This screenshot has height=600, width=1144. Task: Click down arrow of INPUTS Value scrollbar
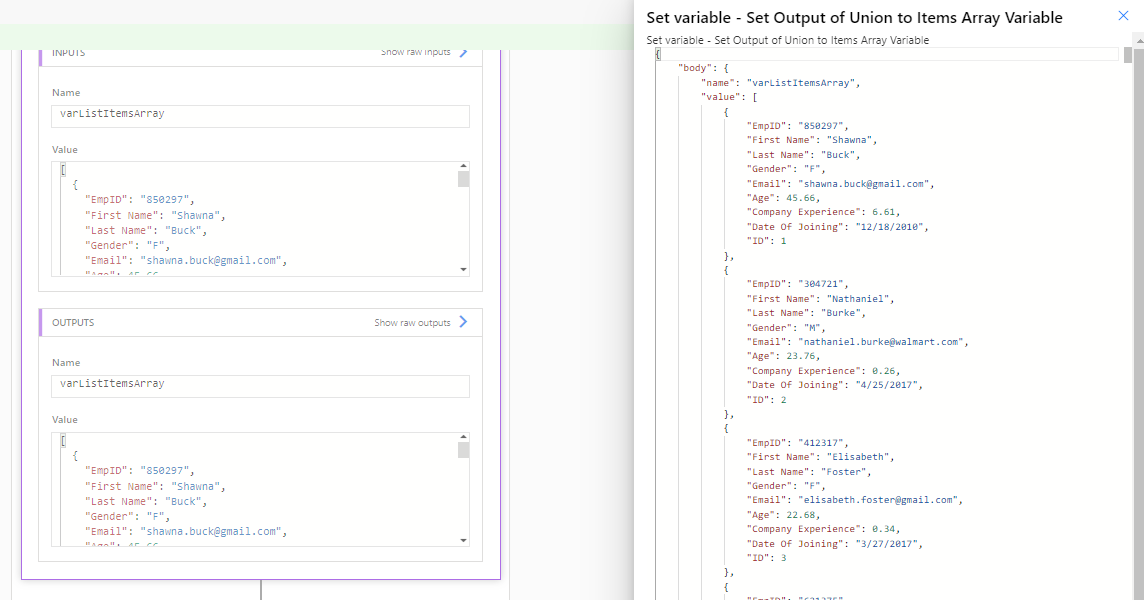click(x=463, y=269)
